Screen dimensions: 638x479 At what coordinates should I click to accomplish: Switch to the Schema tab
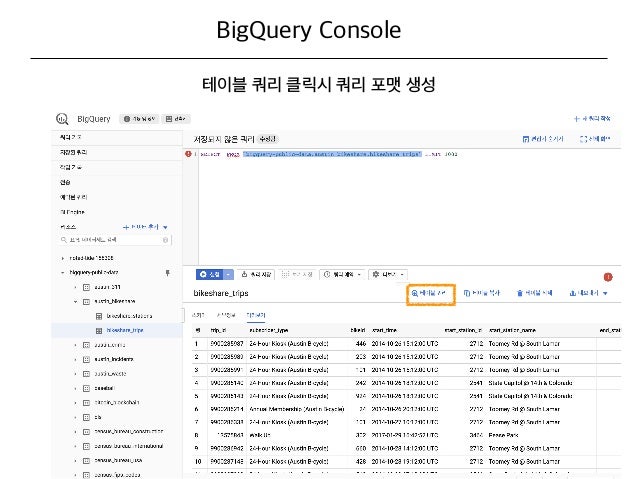[x=198, y=315]
